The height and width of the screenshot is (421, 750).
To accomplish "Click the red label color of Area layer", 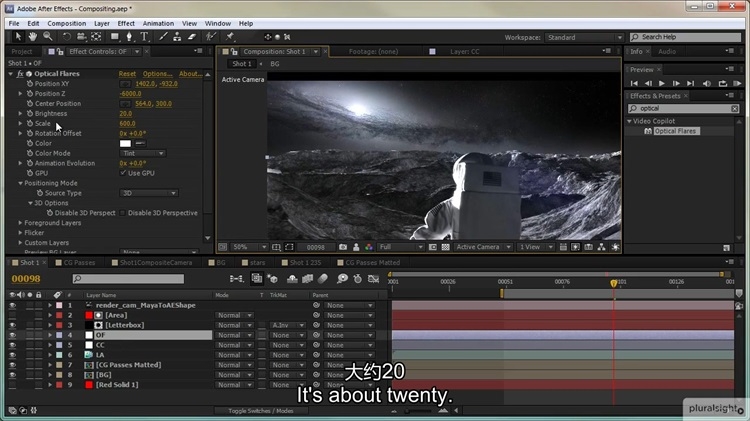I will tap(59, 315).
